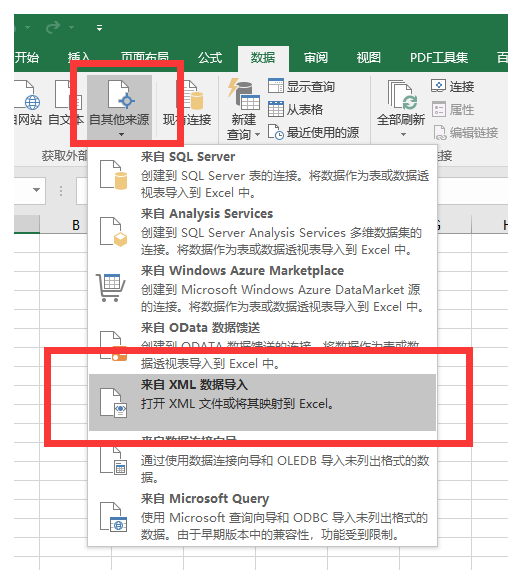
Task: Click the From Web (自网站) globe icon
Action: [27, 95]
